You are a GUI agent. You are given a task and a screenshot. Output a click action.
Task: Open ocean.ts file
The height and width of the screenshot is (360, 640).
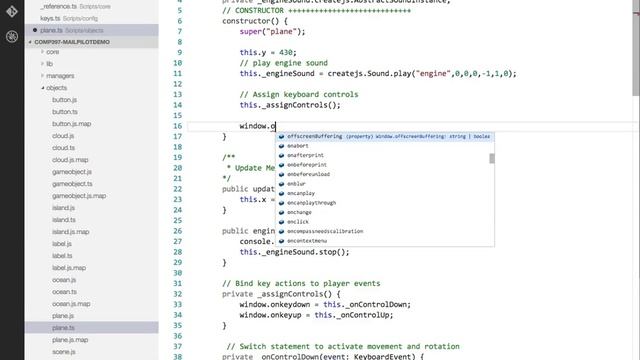[64, 292]
